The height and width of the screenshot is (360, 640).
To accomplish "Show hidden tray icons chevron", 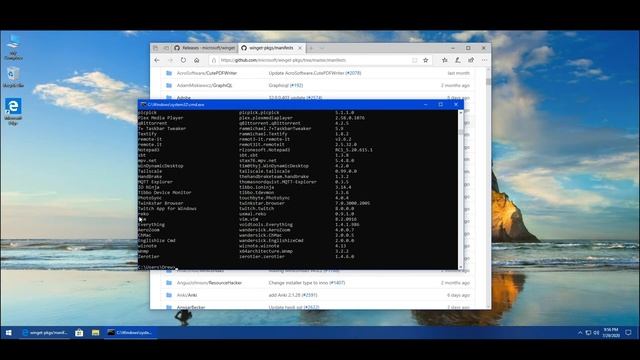I will click(580, 333).
